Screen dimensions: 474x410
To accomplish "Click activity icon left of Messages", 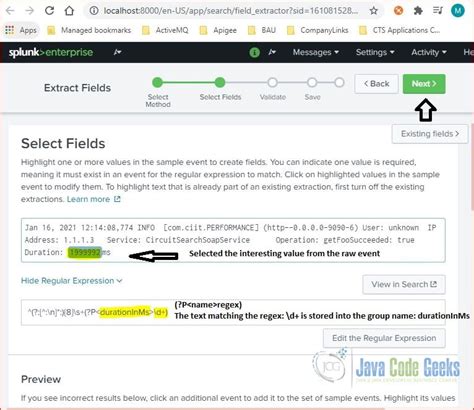I will pyautogui.click(x=272, y=52).
